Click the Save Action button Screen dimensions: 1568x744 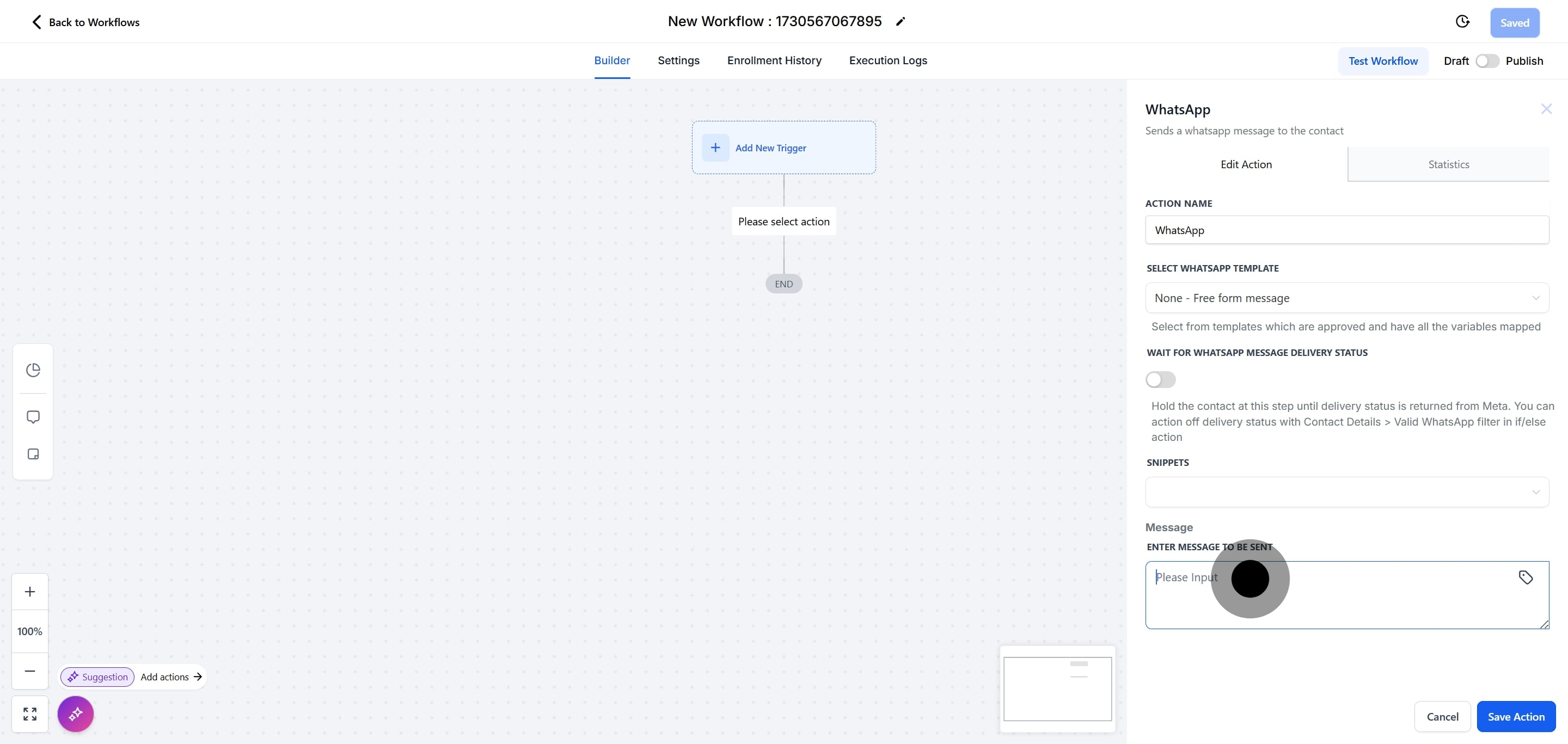tap(1516, 717)
